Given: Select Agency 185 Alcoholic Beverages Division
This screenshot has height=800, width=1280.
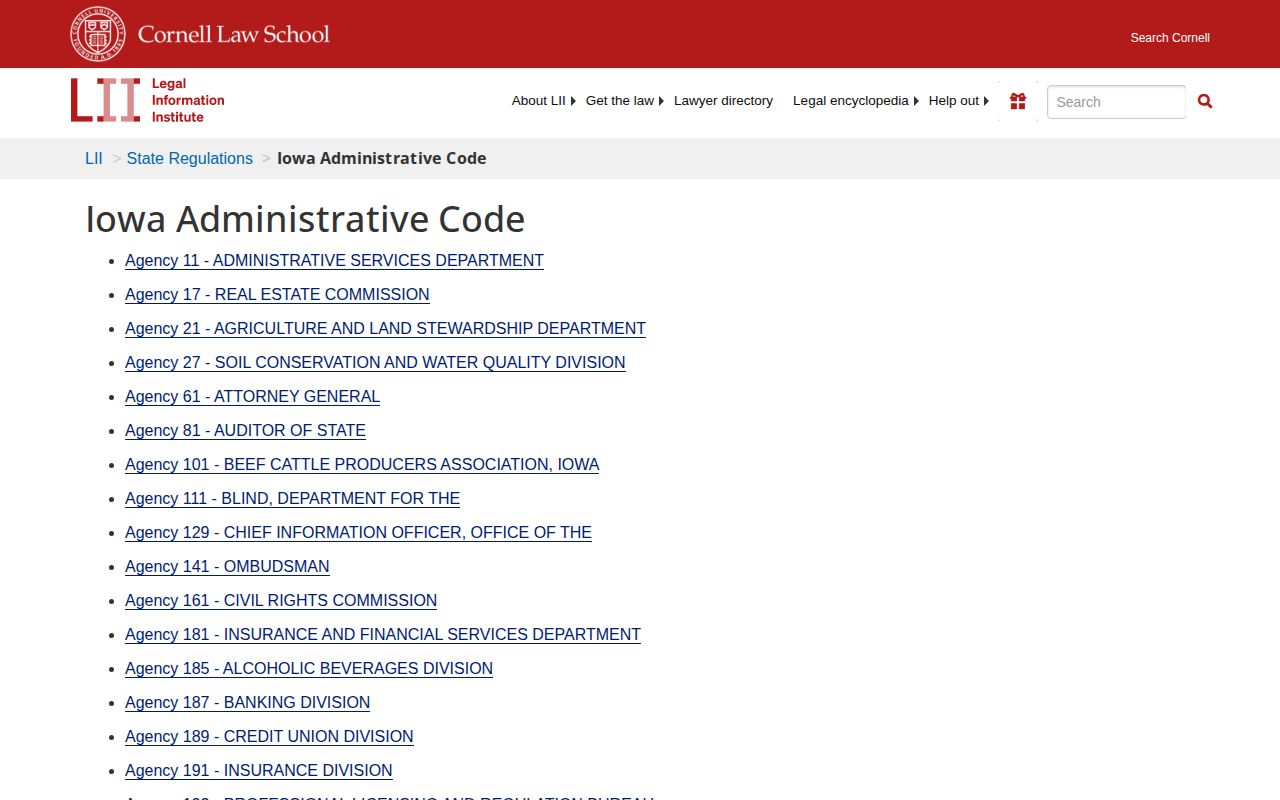Looking at the screenshot, I should pos(309,669).
